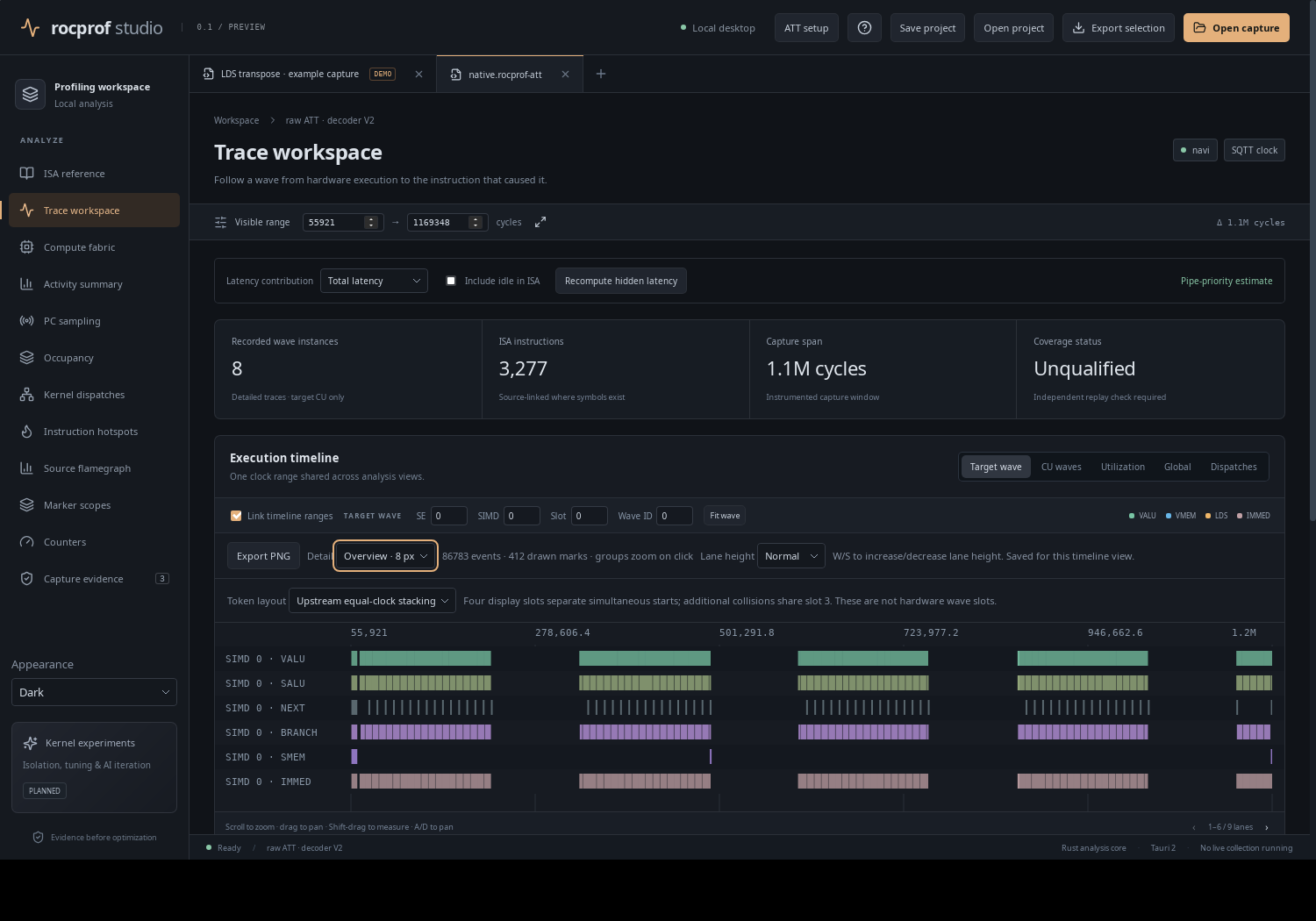Click the visible range end field
Screen dimensions: 1316x921
tap(447, 222)
